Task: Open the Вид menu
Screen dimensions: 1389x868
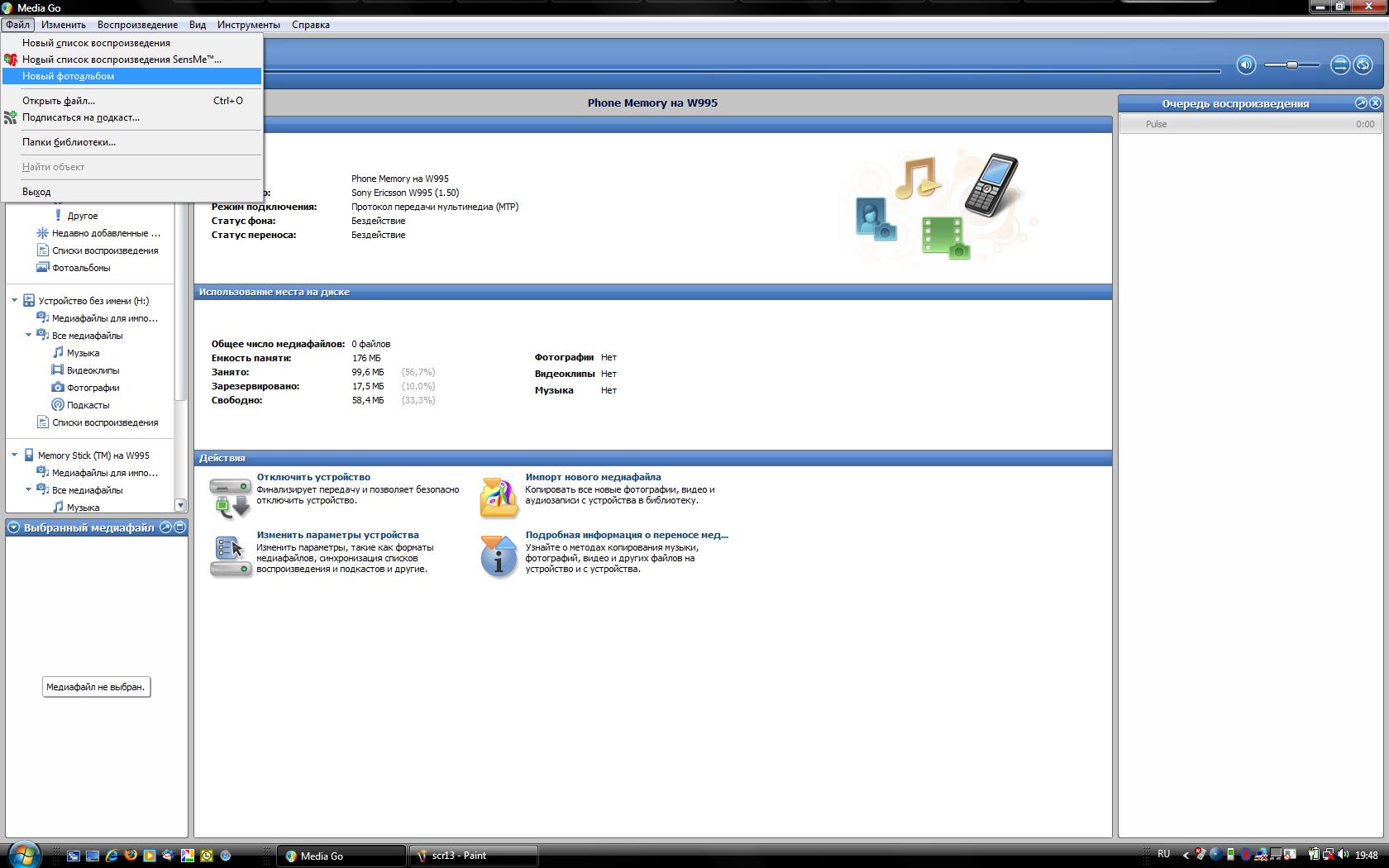Action: [x=198, y=25]
